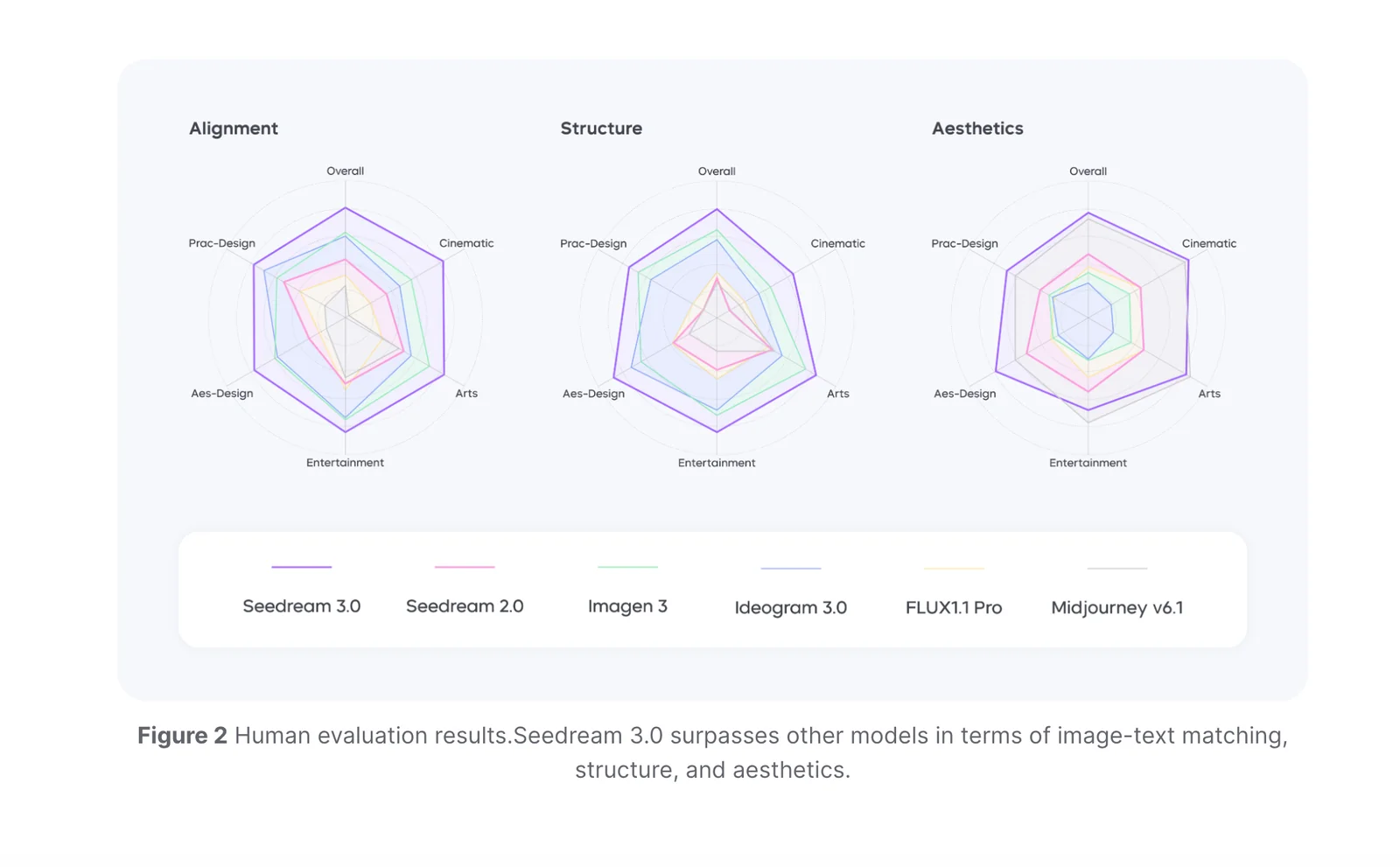Click the bold Figure 2 caption label
Screen dimensions: 1400x867
(182, 736)
